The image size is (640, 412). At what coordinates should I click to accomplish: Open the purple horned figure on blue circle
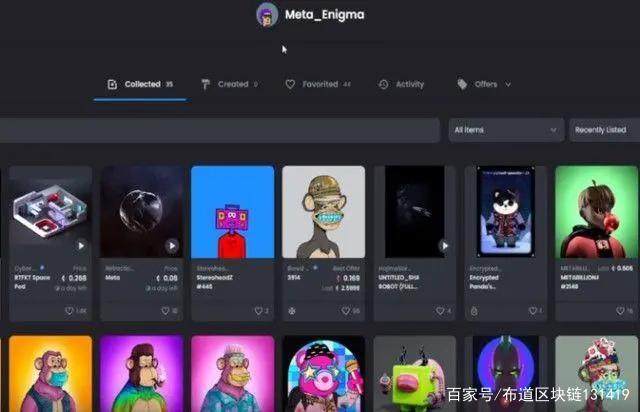[506, 374]
